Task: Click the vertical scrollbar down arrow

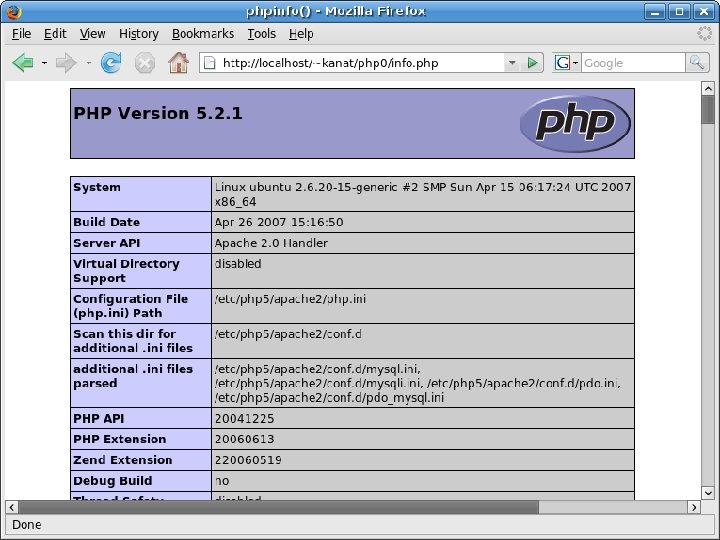Action: [x=708, y=493]
